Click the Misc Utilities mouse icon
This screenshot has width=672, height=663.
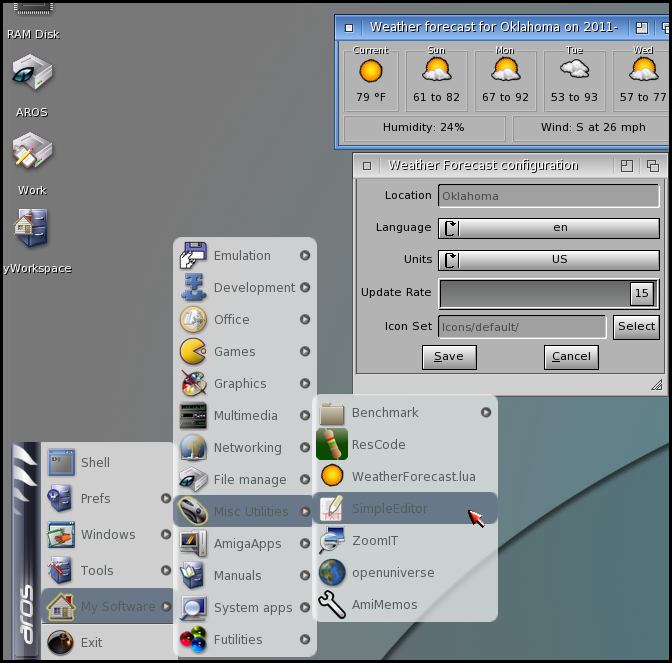coord(193,511)
